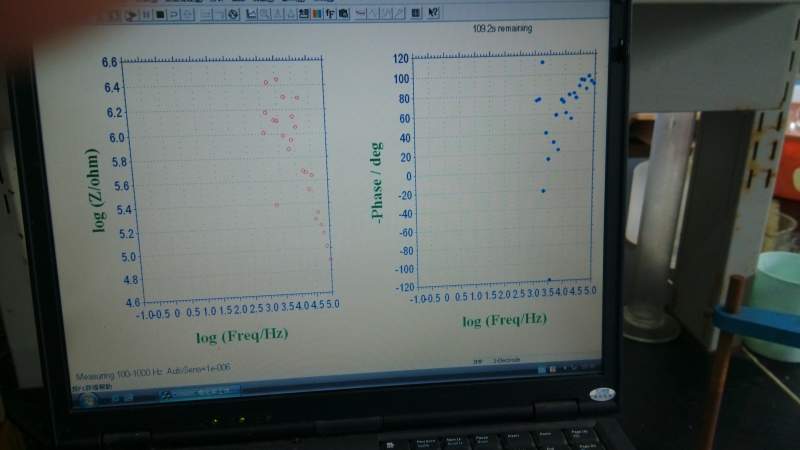Open the Windows Start button
Screen dimensions: 800x450
(88, 400)
